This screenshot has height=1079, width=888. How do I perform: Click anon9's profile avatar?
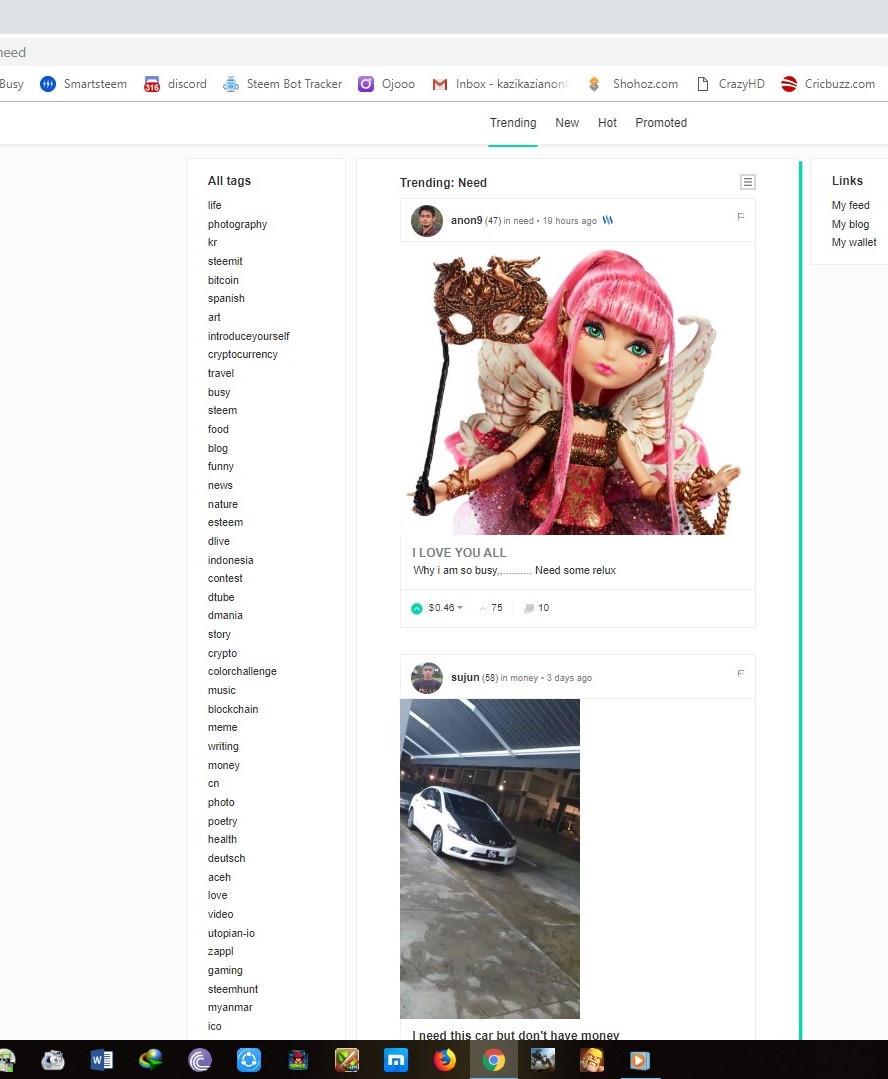coord(427,221)
